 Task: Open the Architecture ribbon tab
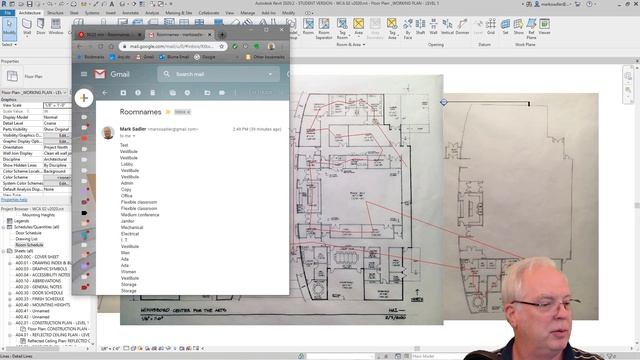click(x=30, y=13)
